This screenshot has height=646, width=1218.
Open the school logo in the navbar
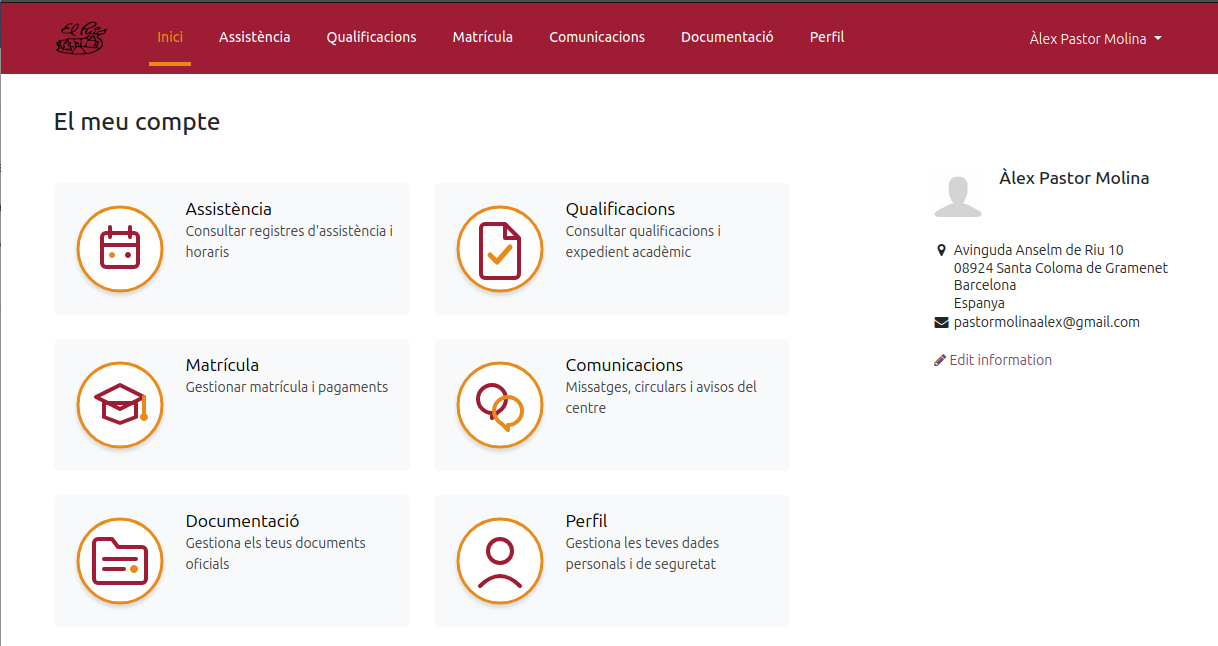click(81, 38)
